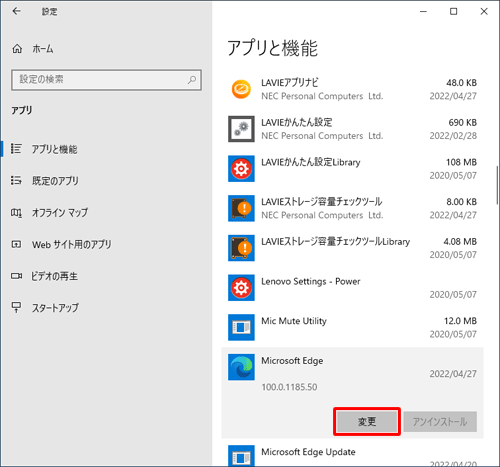Viewport: 500px width, 467px height.
Task: Click the app list vertical scrollbar
Action: point(497,185)
